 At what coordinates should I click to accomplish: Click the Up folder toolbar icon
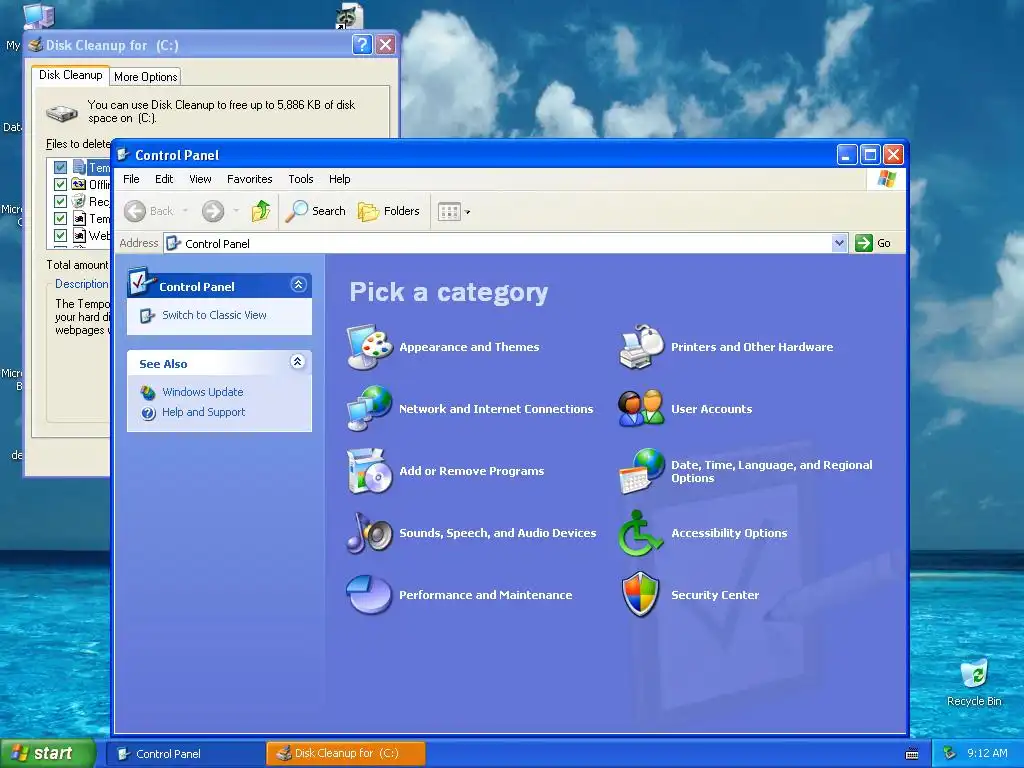click(x=261, y=211)
